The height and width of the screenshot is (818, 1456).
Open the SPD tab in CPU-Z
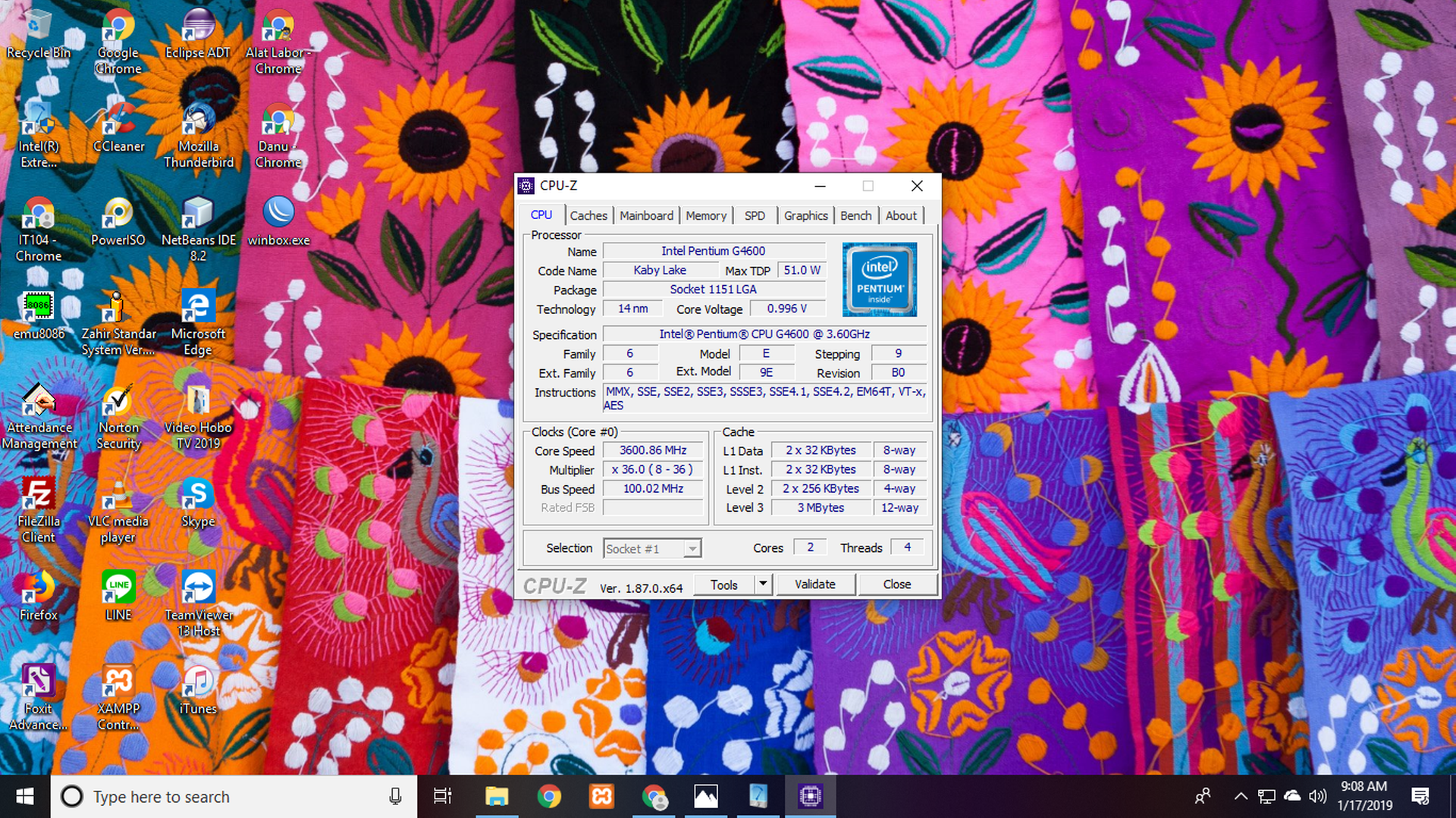755,215
